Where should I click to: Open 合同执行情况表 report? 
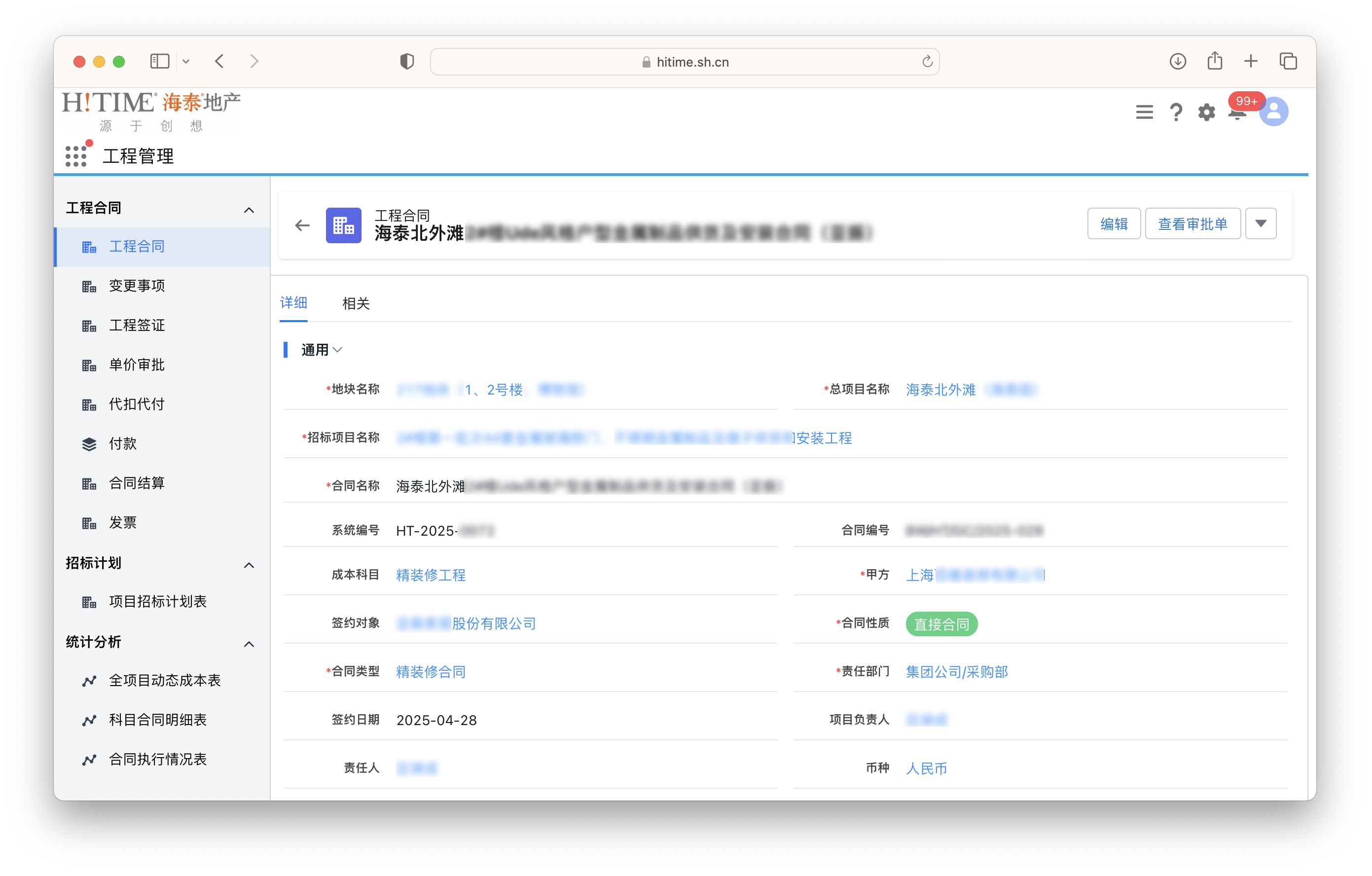[162, 760]
